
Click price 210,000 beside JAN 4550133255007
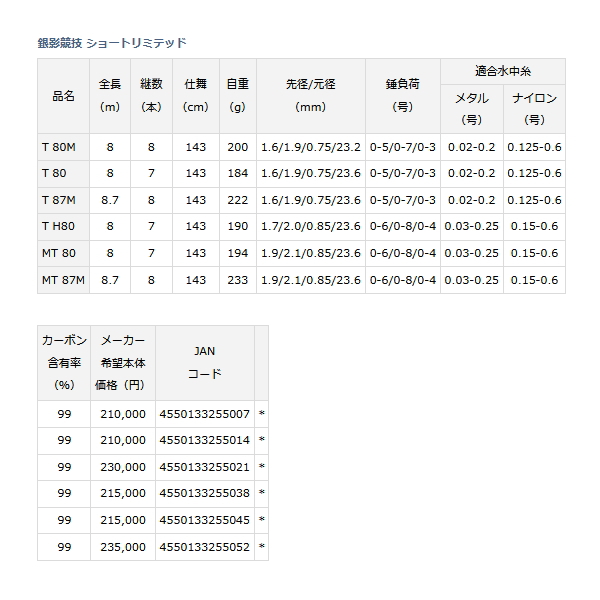click(123, 414)
